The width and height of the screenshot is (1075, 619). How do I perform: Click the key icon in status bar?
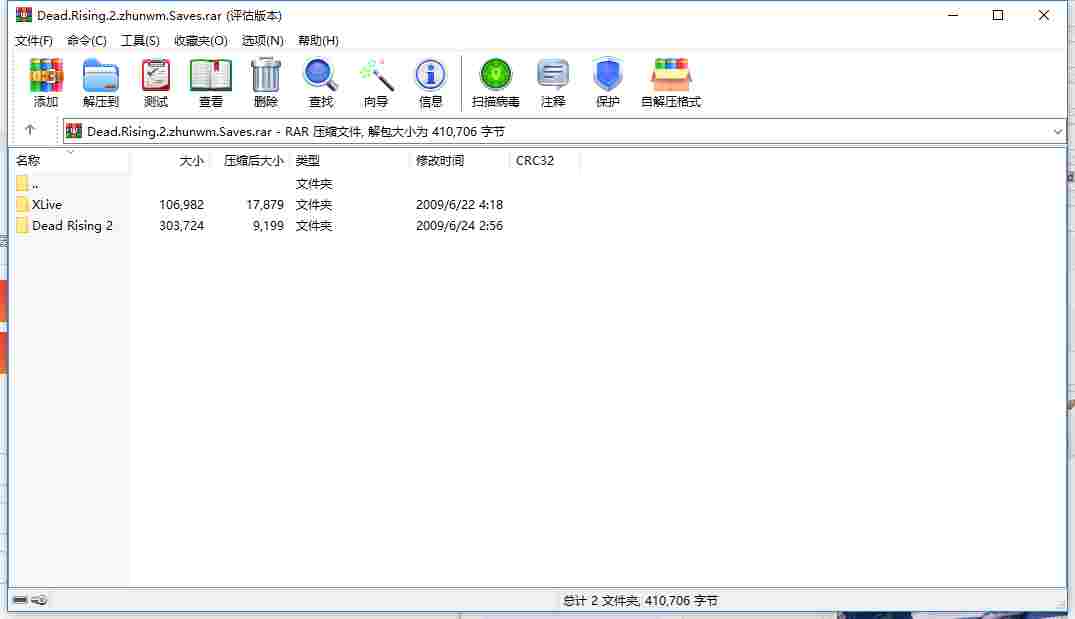39,600
